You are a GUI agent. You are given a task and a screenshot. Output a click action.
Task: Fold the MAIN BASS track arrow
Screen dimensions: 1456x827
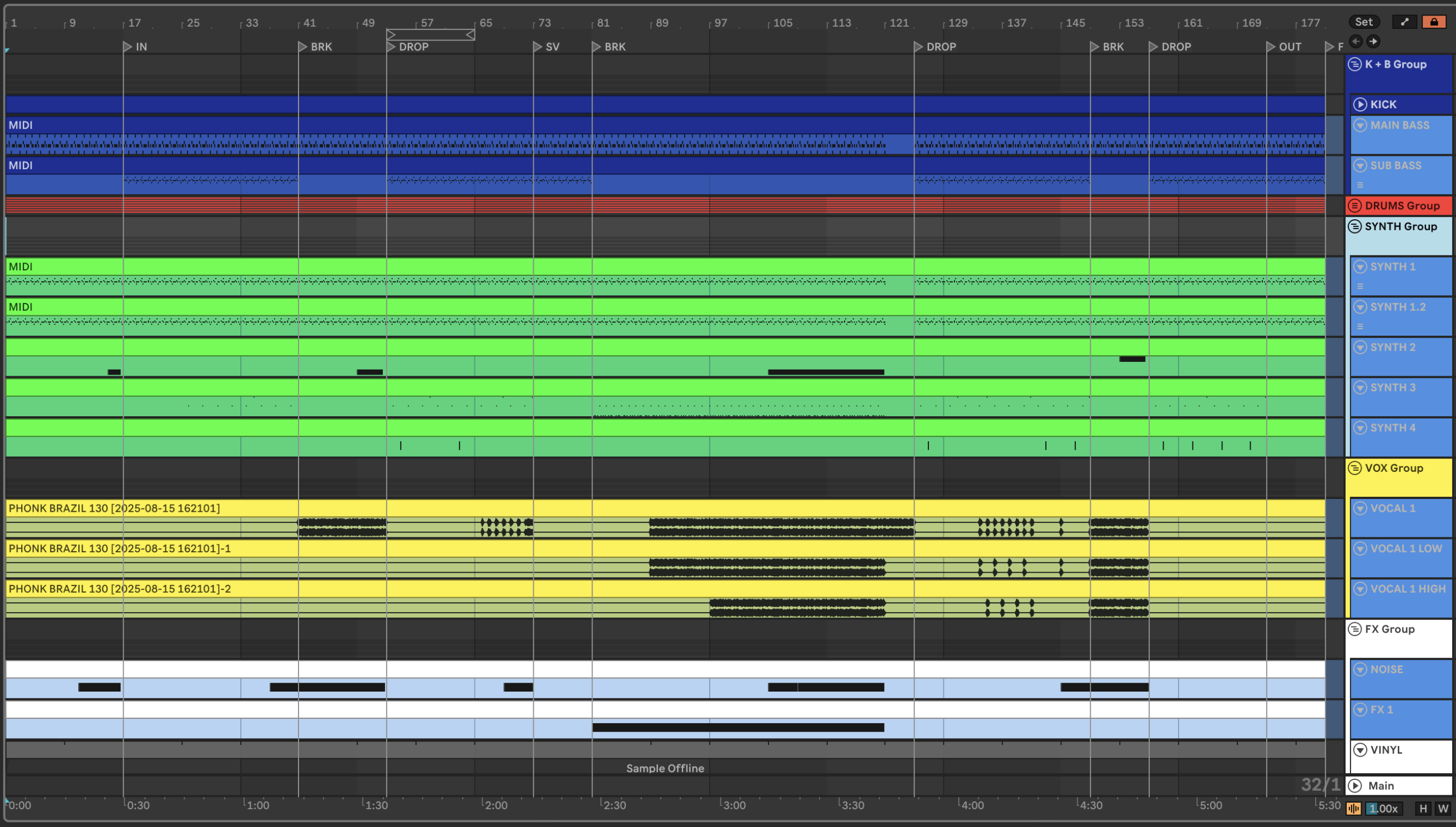click(1359, 125)
